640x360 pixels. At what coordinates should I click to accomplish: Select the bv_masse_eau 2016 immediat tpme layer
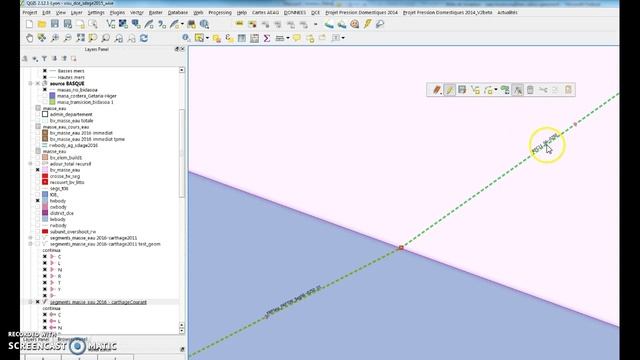87,139
